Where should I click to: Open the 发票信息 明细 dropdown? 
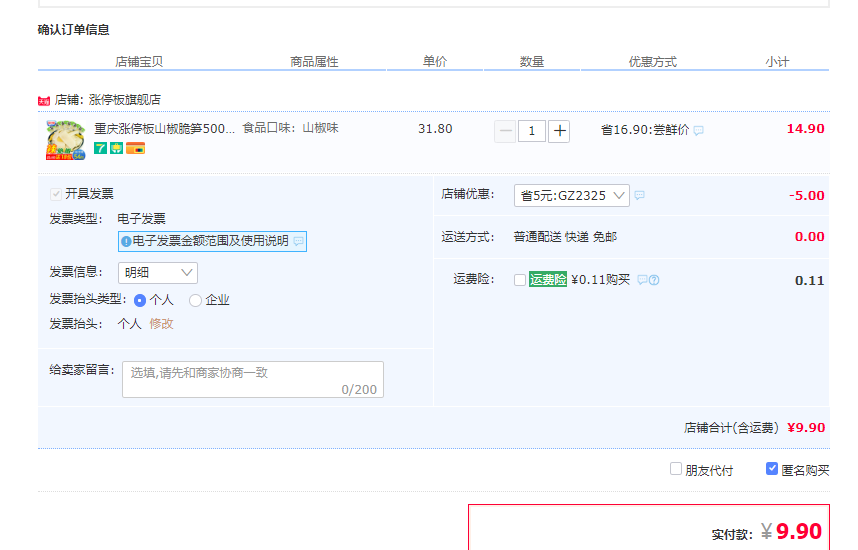point(158,273)
